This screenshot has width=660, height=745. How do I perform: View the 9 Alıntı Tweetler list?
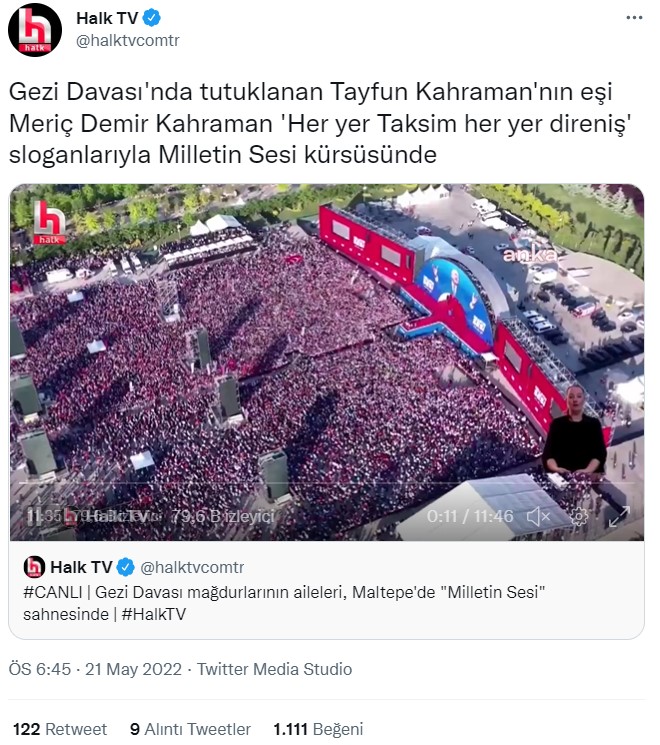(x=190, y=729)
